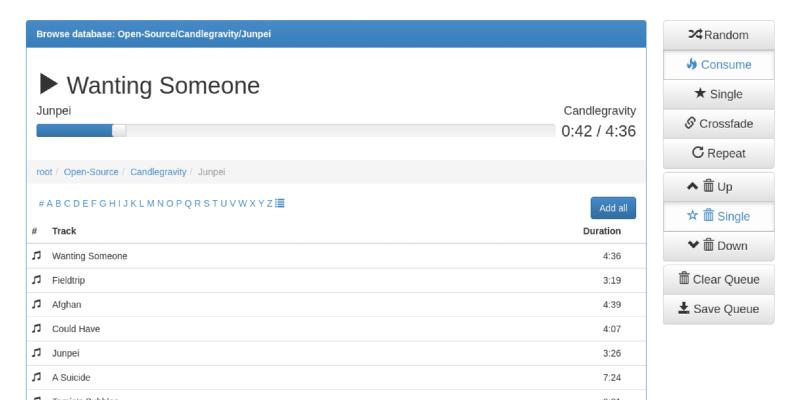Click the music note icon next to Fieldtrip
The image size is (800, 400).
(x=36, y=280)
